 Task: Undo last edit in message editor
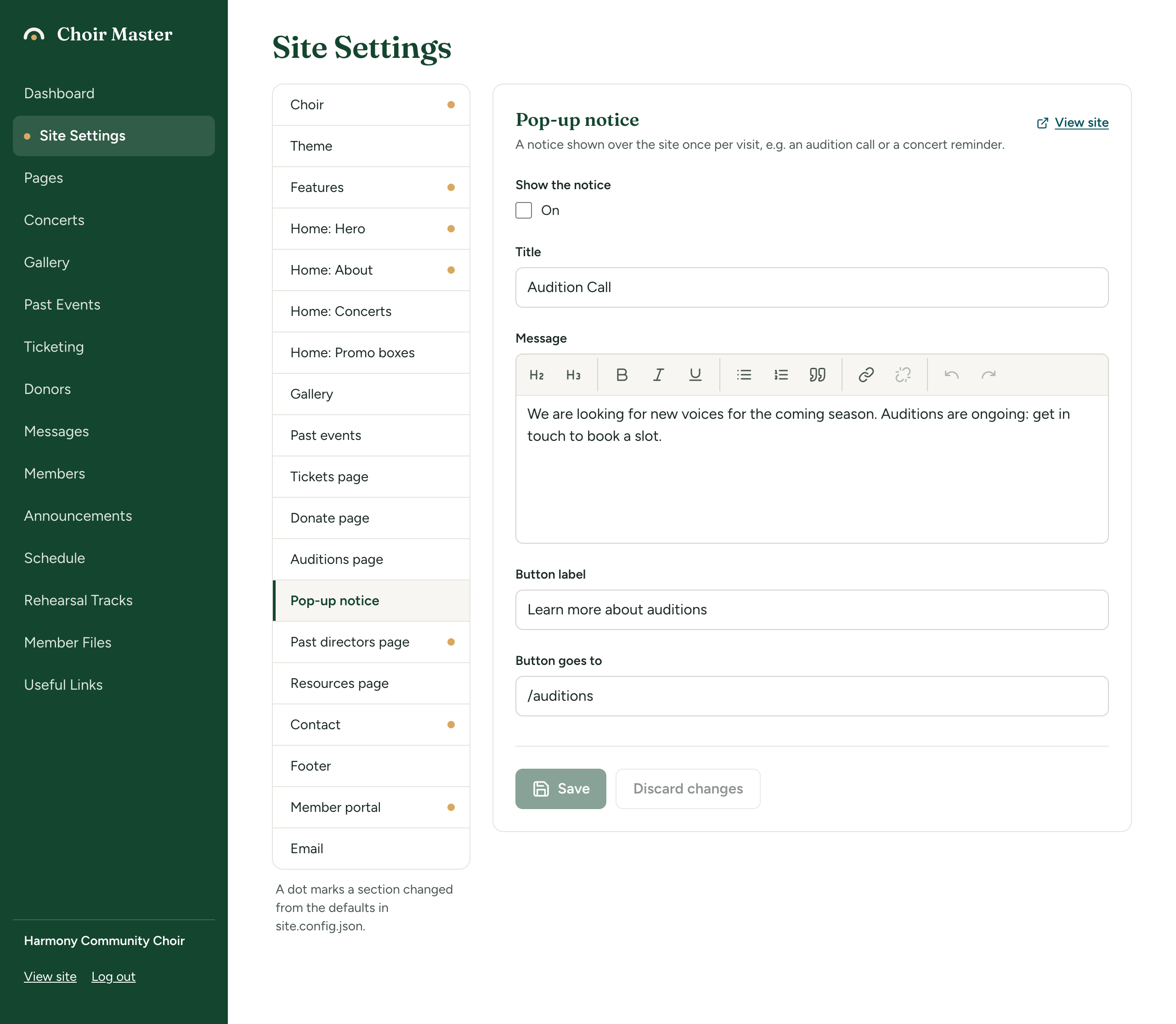click(951, 375)
